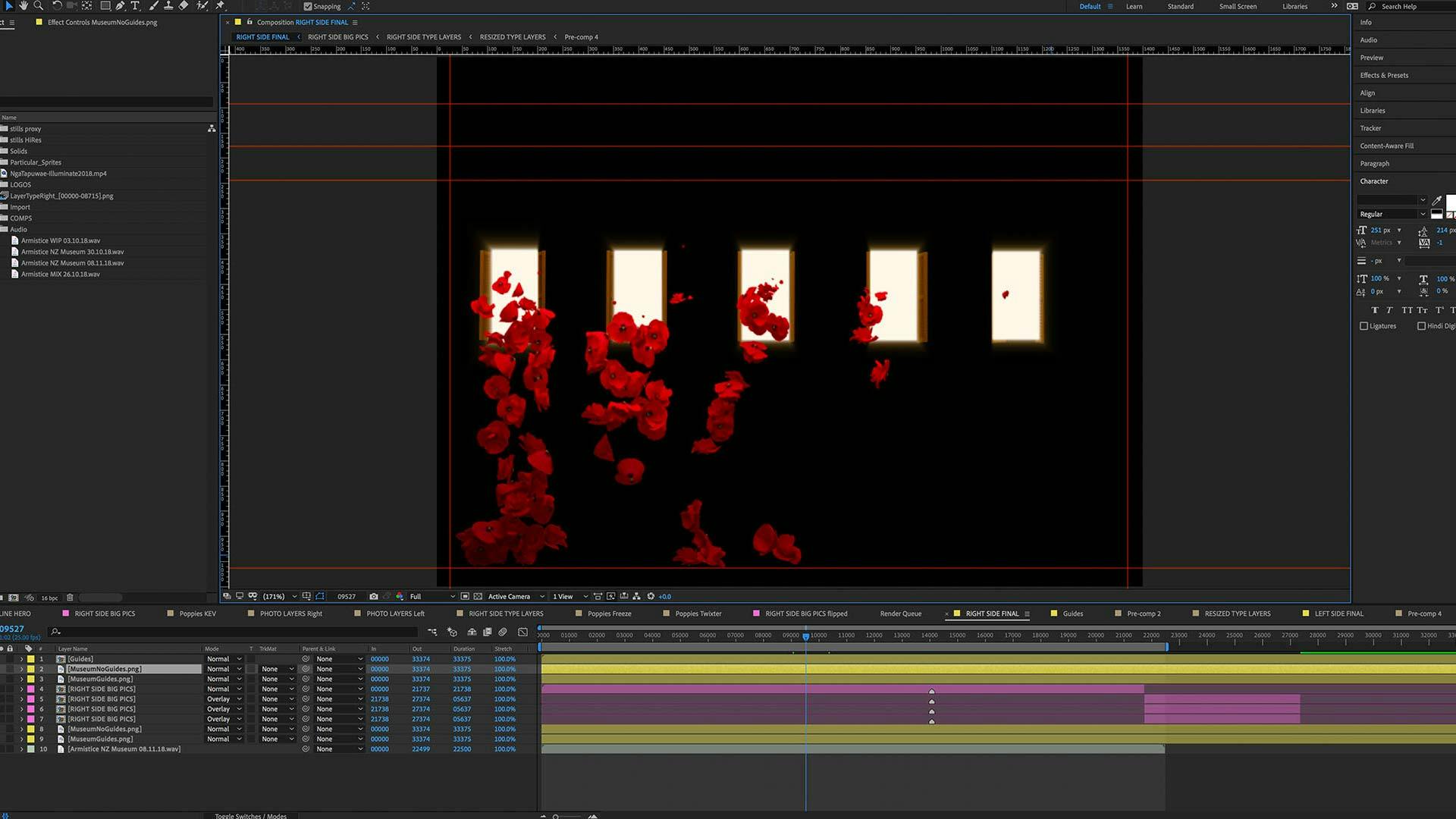Open Overlay mode dropdown for layer 5

(x=224, y=699)
